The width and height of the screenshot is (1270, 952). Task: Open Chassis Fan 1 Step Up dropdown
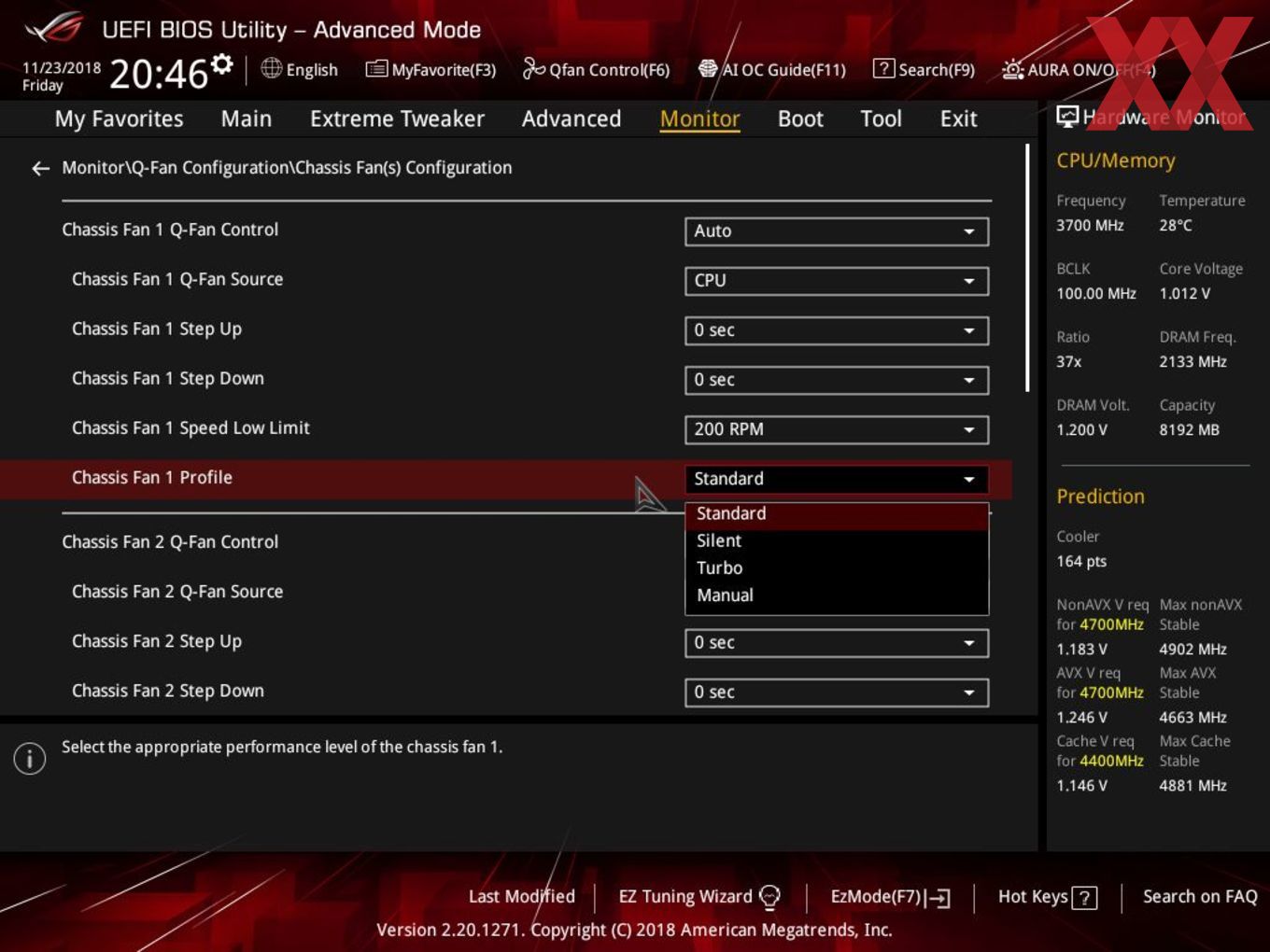(x=837, y=330)
